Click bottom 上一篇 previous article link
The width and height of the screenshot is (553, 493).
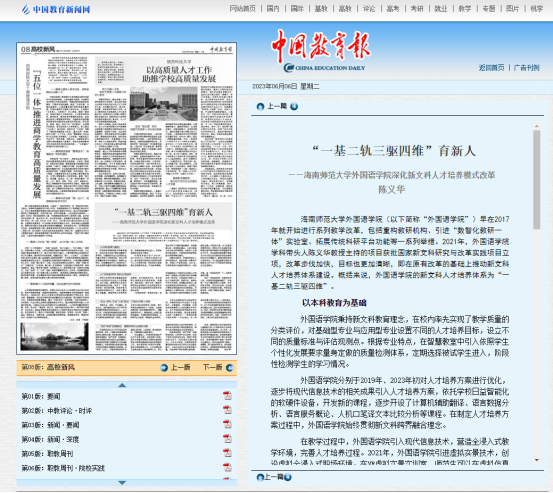coord(274,477)
